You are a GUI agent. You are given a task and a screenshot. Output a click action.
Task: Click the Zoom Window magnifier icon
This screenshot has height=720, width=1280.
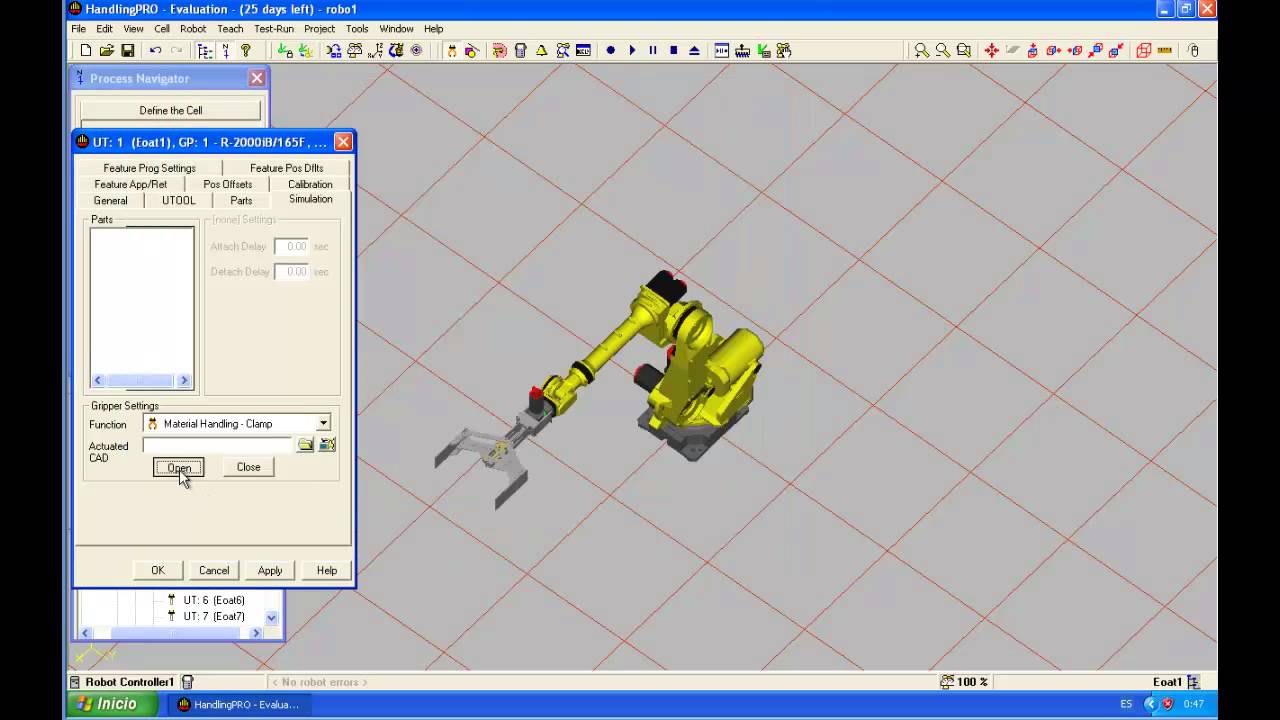click(x=964, y=50)
